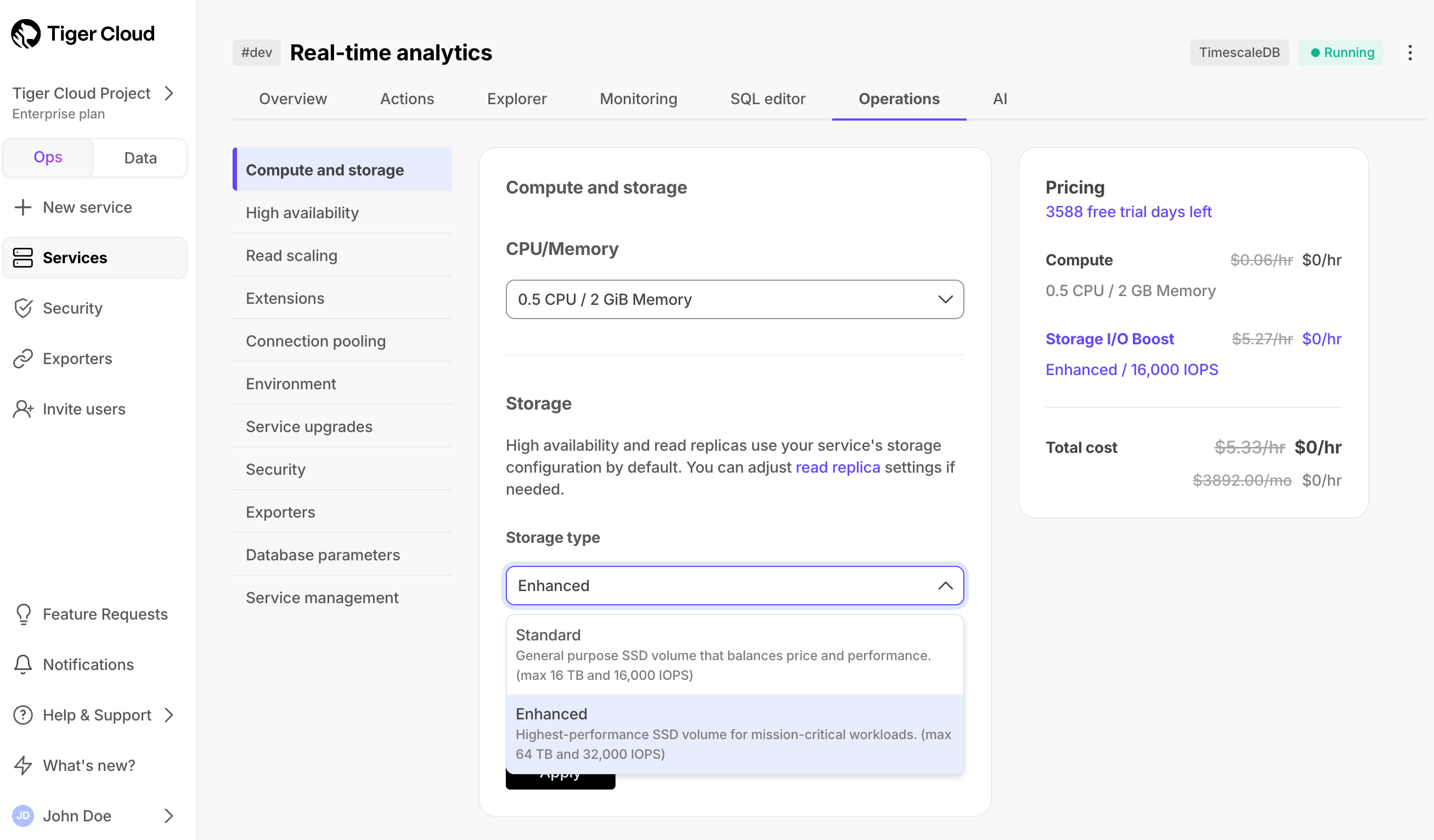
Task: Go to High availability settings
Action: pos(342,213)
